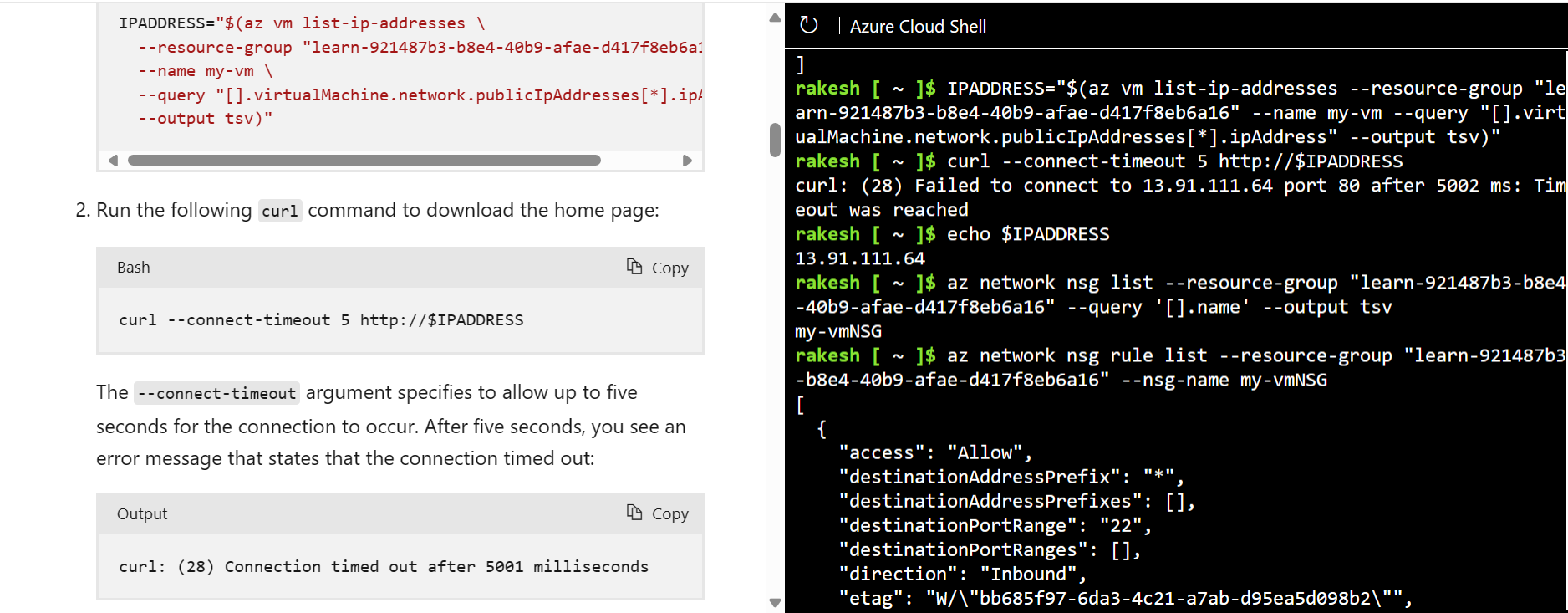Viewport: 1568px width, 613px height.
Task: Click the code block right scroll arrow
Action: point(687,160)
